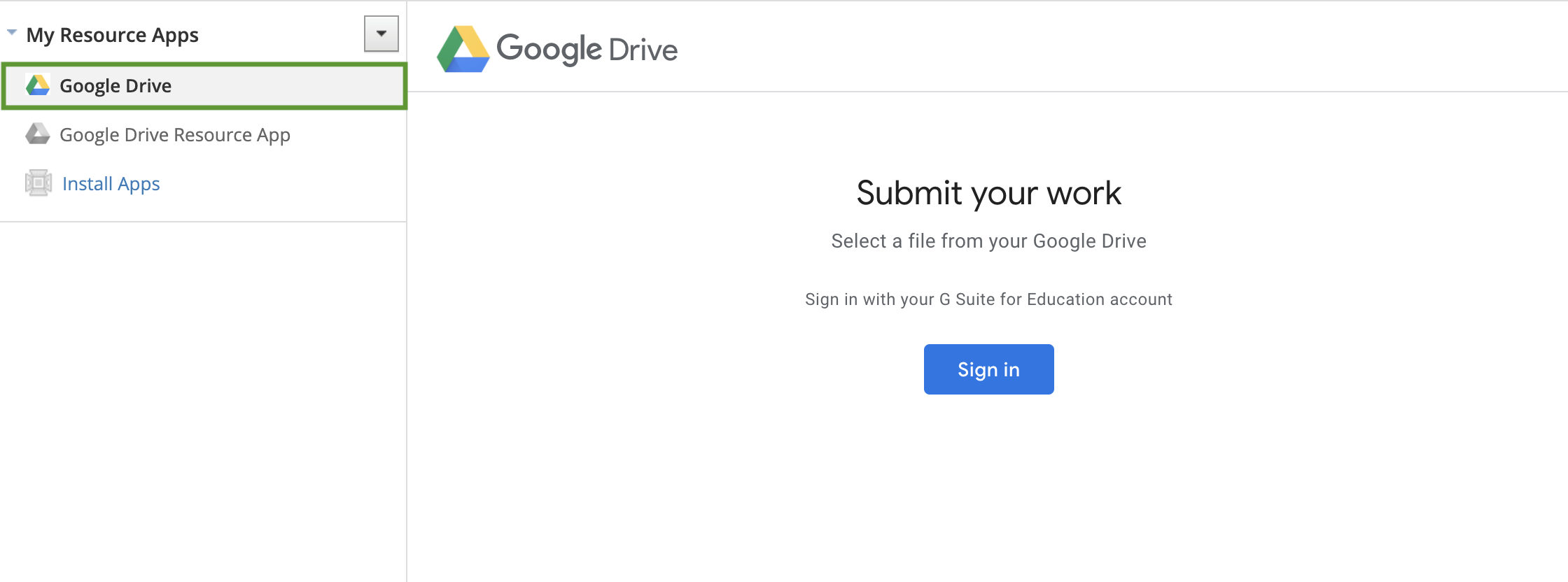Viewport: 1568px width, 582px height.
Task: Follow the Install Apps link
Action: pos(111,184)
